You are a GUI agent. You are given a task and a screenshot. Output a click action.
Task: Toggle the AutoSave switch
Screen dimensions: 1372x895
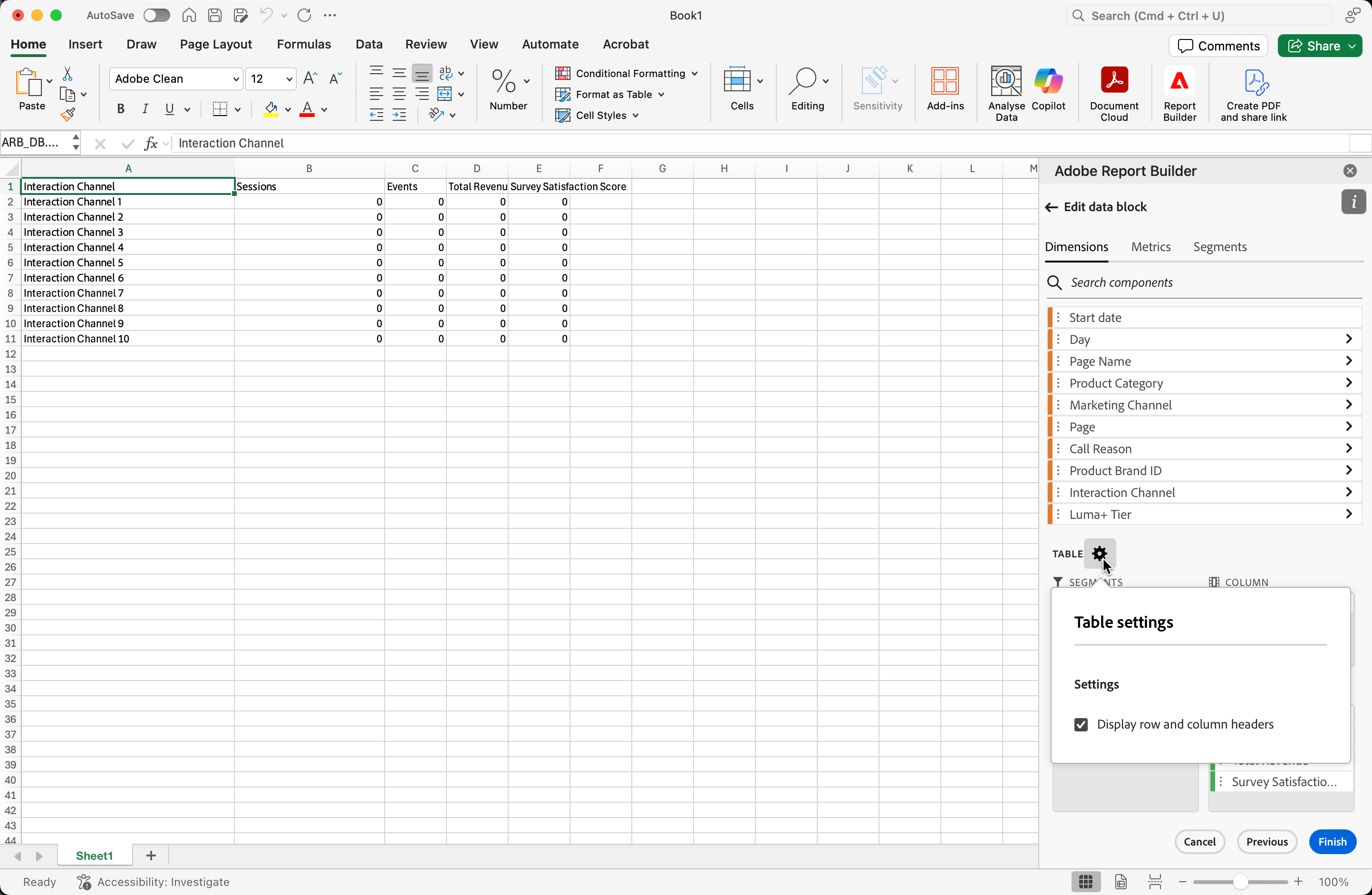click(156, 16)
